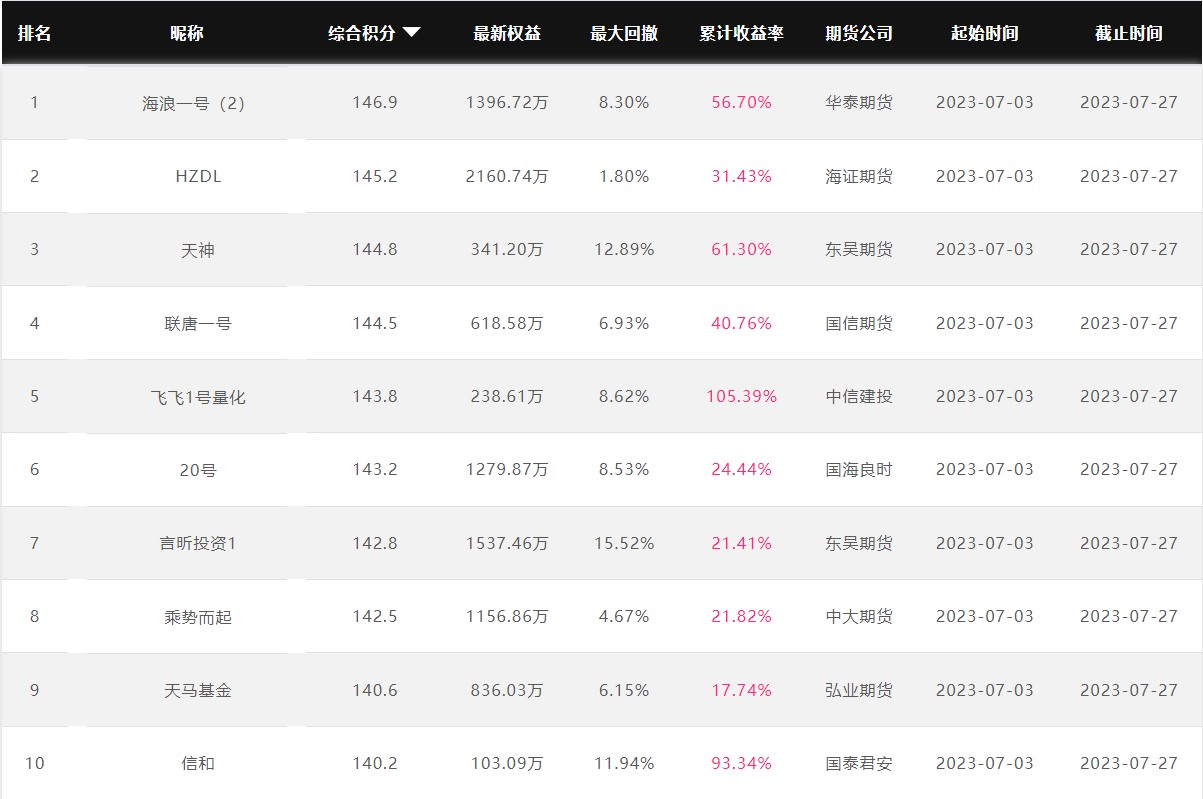The image size is (1203, 799).
Task: Open the 20号 account entry
Action: pyautogui.click(x=198, y=470)
